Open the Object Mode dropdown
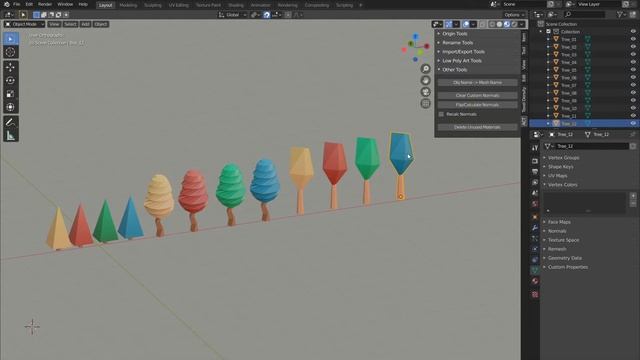The width and height of the screenshot is (640, 360). point(24,24)
